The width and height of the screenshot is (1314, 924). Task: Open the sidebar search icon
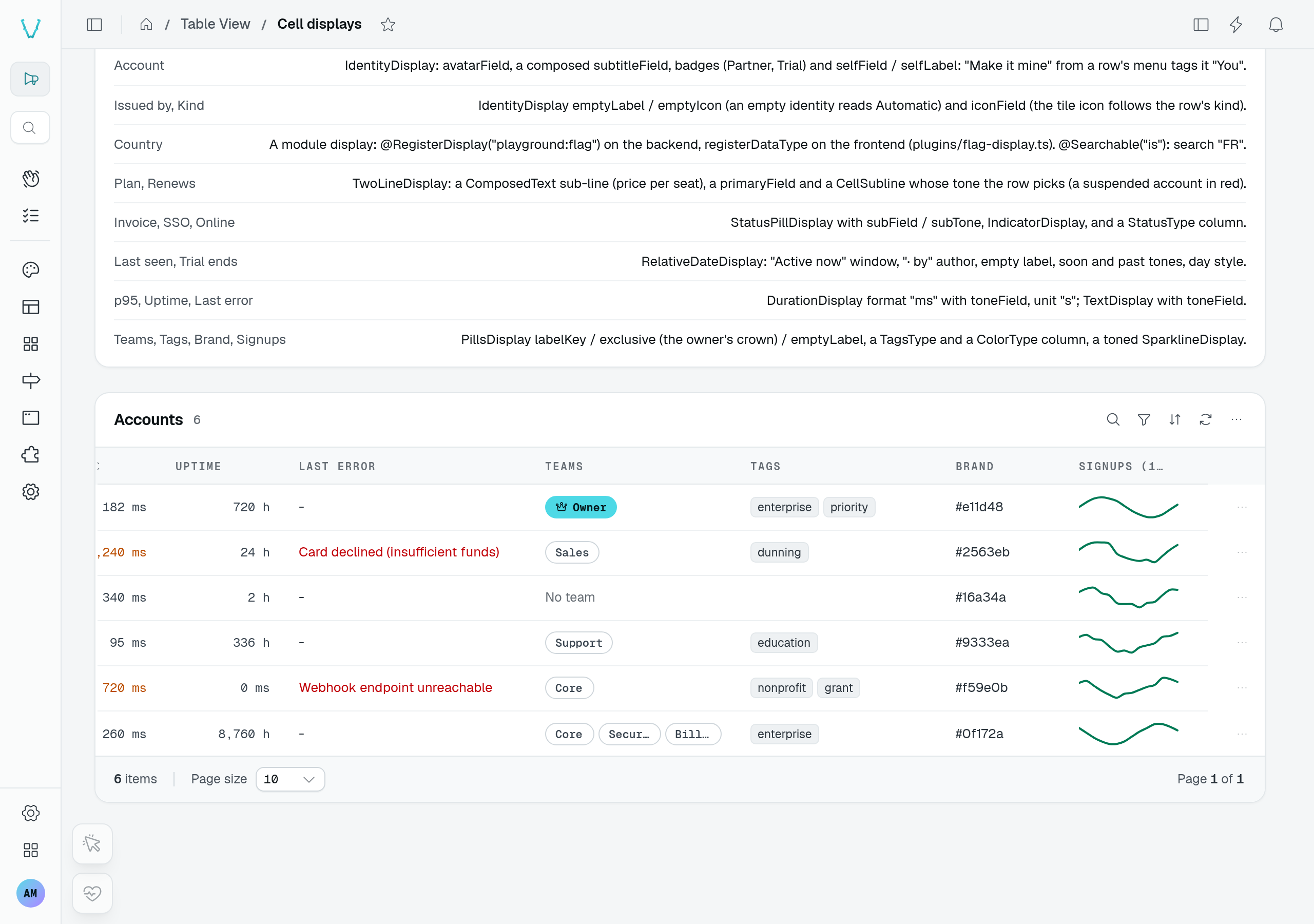click(30, 128)
